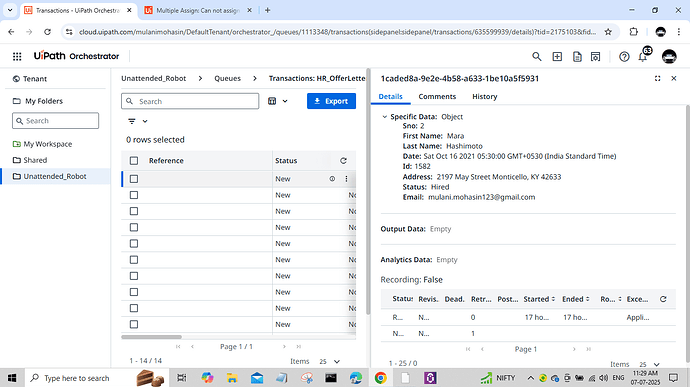
Task: Open the notifications bell icon
Action: 643,57
